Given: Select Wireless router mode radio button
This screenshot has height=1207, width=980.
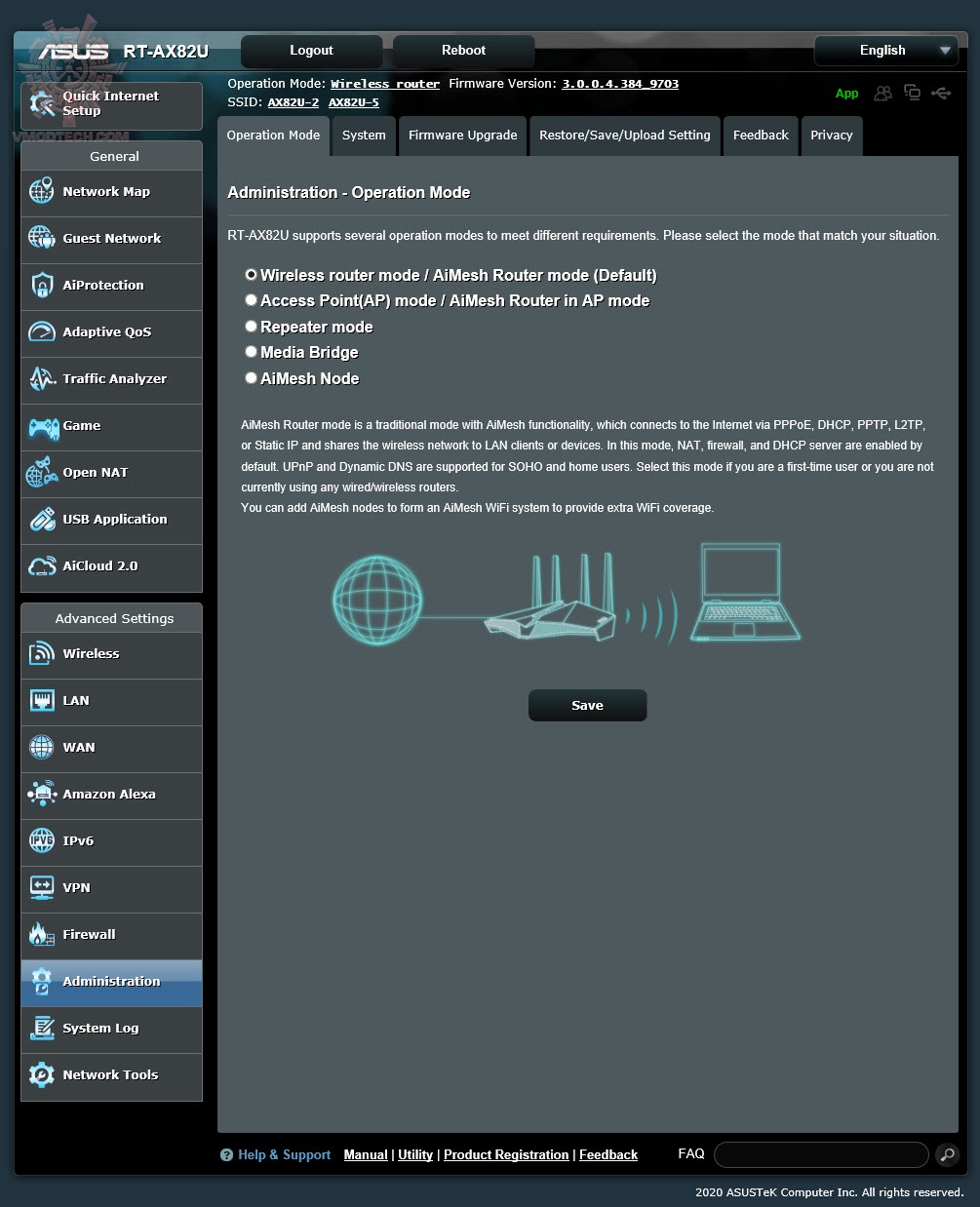Looking at the screenshot, I should click(x=251, y=275).
